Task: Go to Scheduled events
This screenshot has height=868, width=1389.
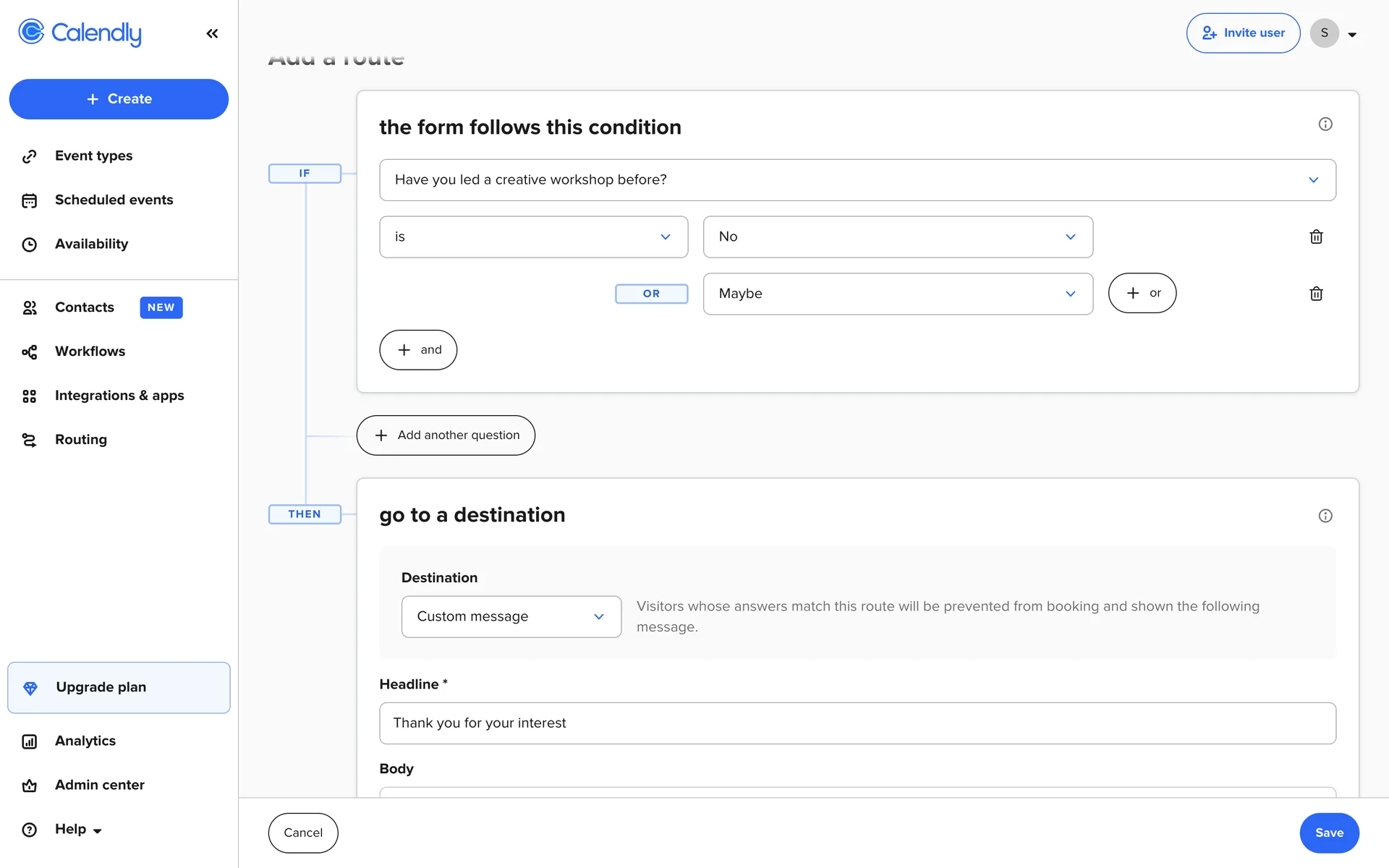Action: 114,200
